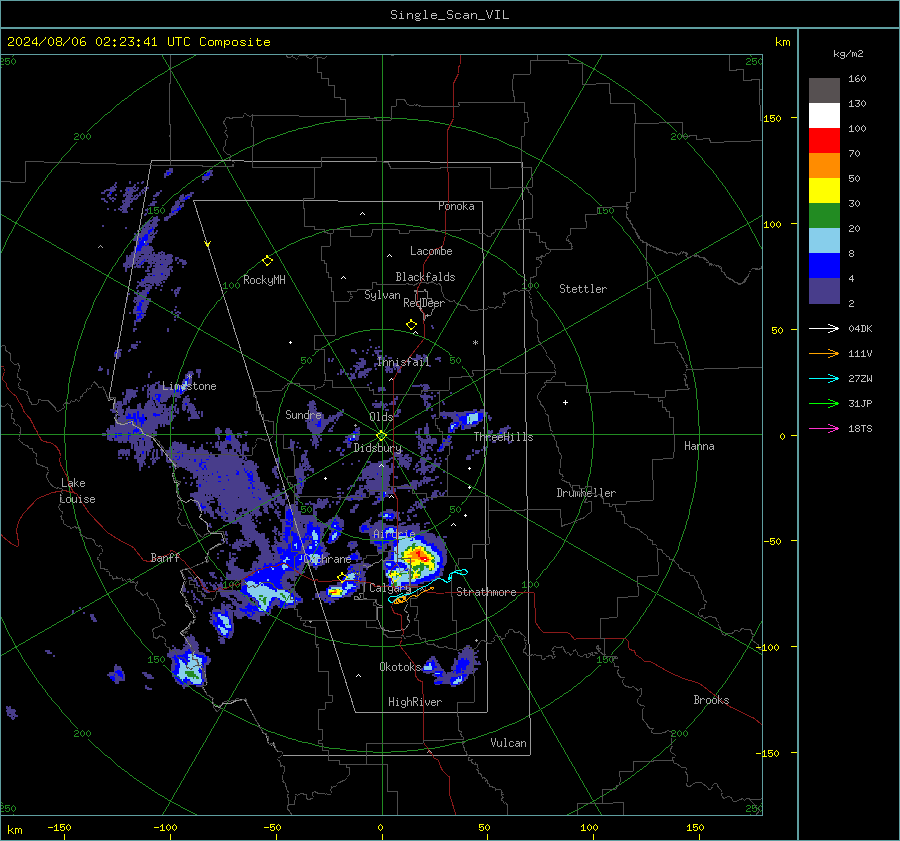Click the yellow radar-center marker at Didsbury
This screenshot has width=900, height=841.
[381, 436]
